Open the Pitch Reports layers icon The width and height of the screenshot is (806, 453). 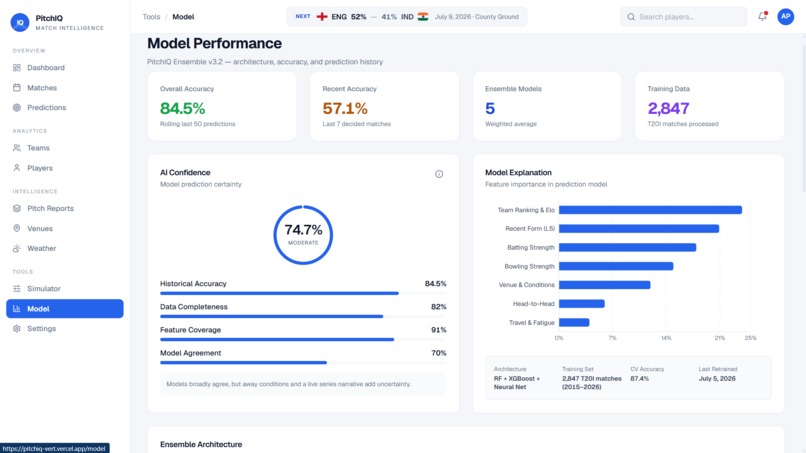16,208
